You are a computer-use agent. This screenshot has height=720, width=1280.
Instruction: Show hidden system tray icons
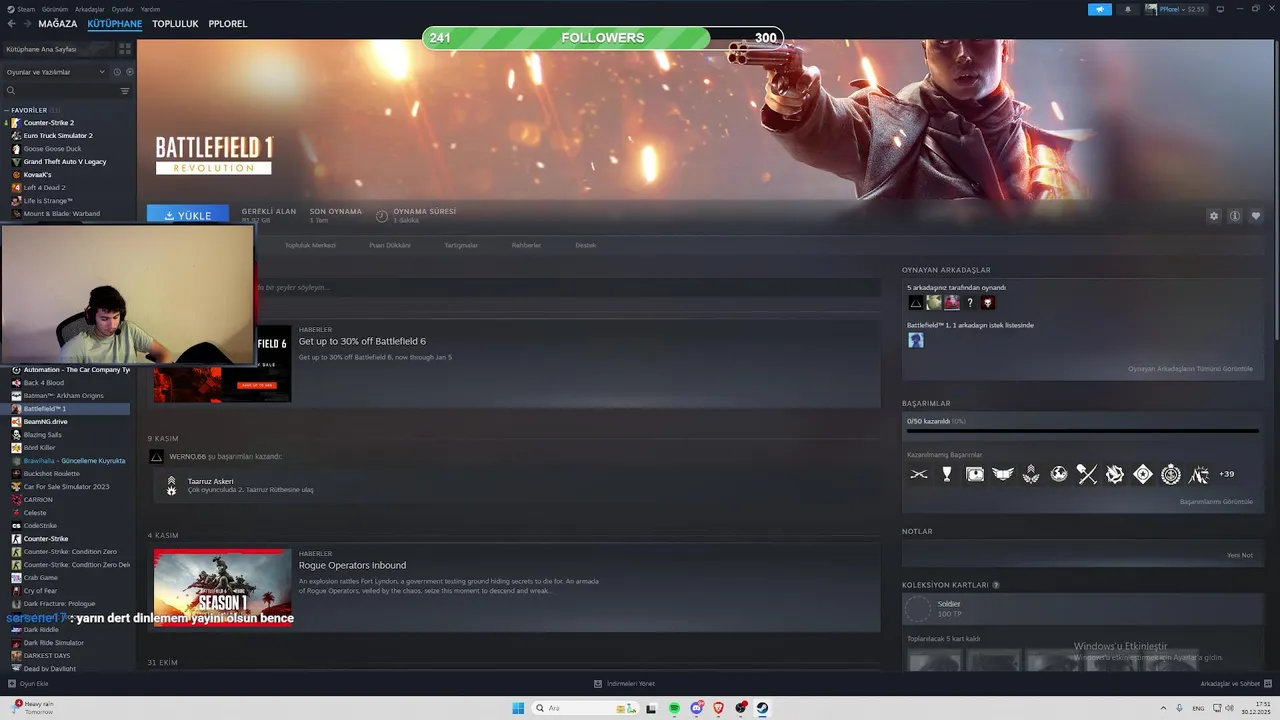[1164, 708]
